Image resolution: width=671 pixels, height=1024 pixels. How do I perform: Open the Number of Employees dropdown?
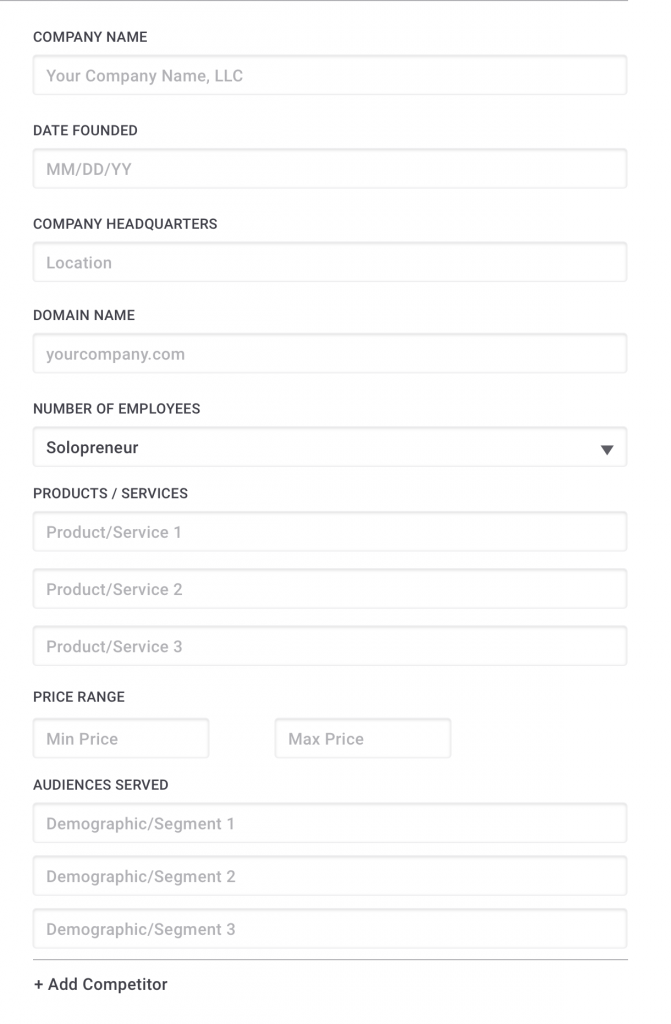pos(330,447)
